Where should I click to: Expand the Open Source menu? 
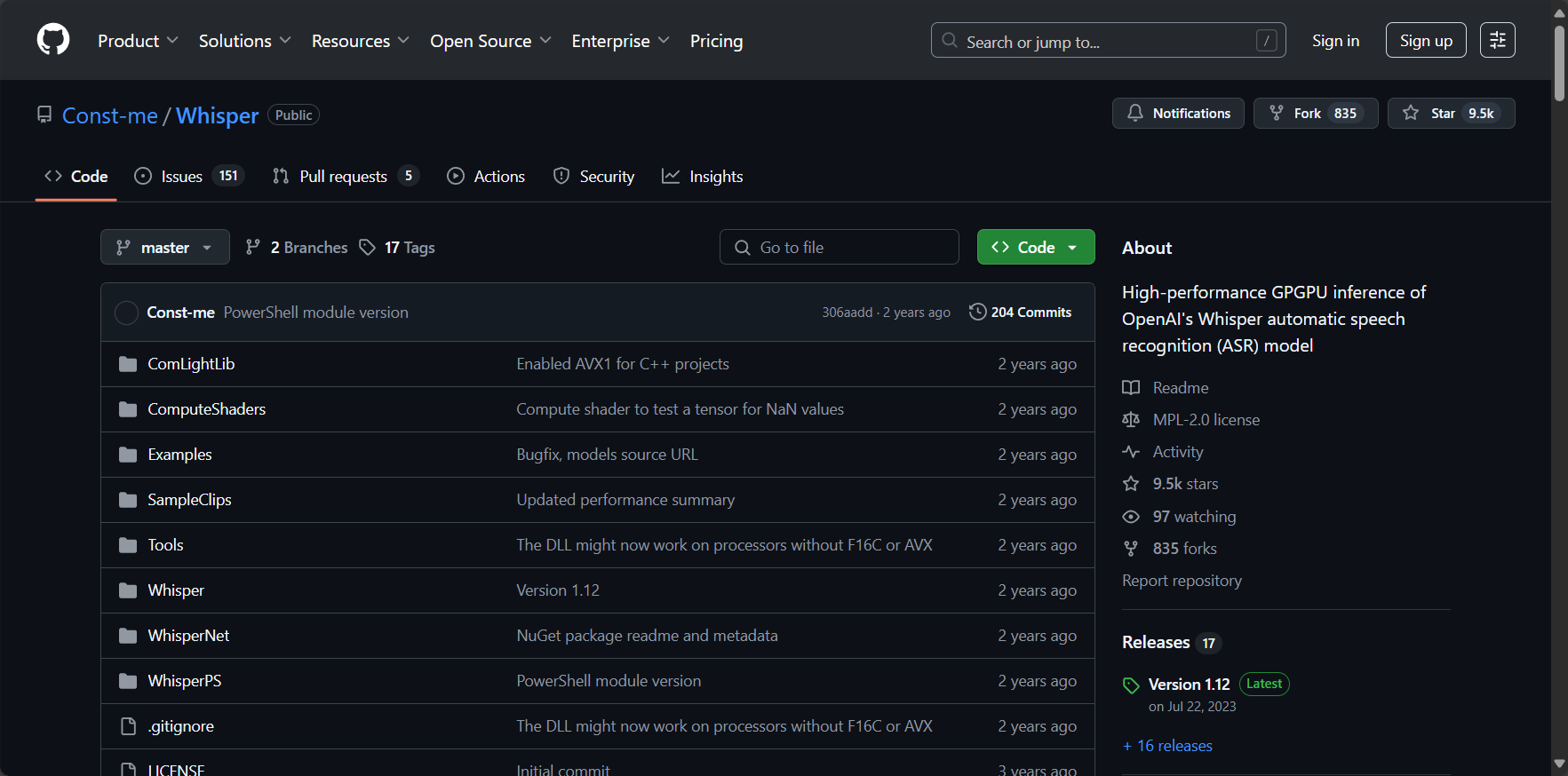click(490, 41)
